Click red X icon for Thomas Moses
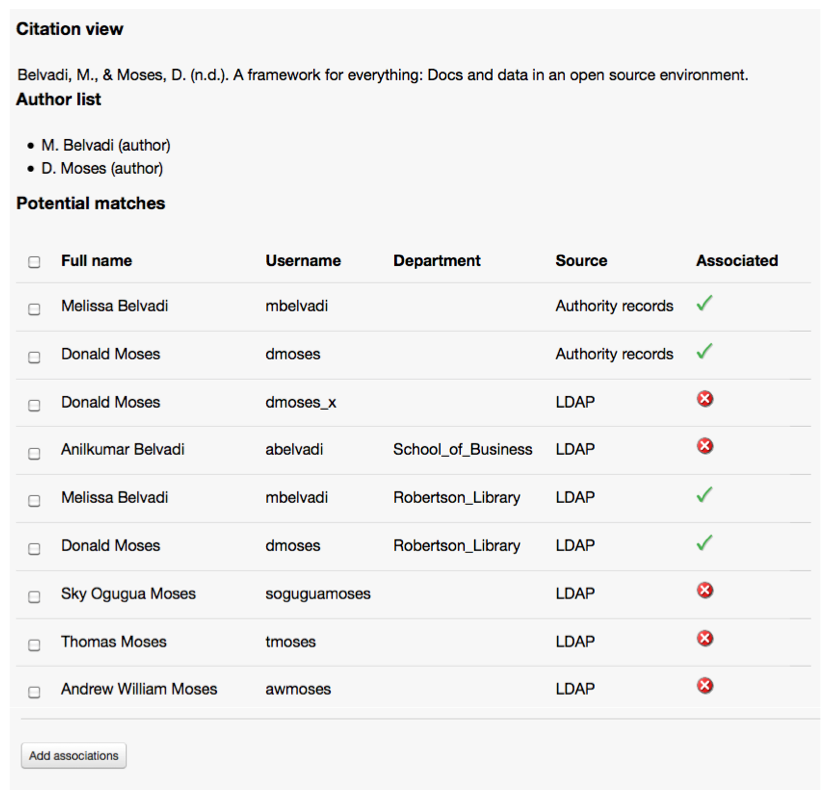Image resolution: width=832 pixels, height=794 pixels. 704,638
